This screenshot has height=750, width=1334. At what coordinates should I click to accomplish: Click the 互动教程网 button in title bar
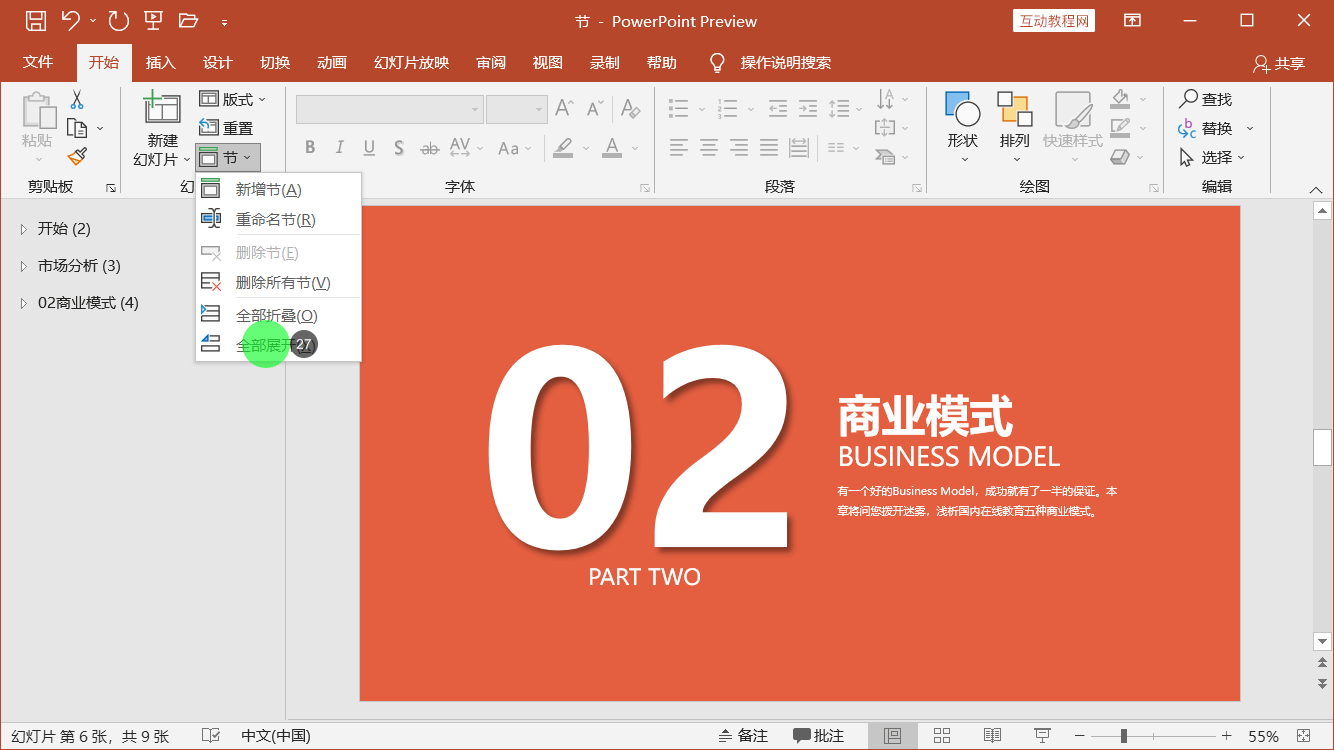[x=1054, y=21]
